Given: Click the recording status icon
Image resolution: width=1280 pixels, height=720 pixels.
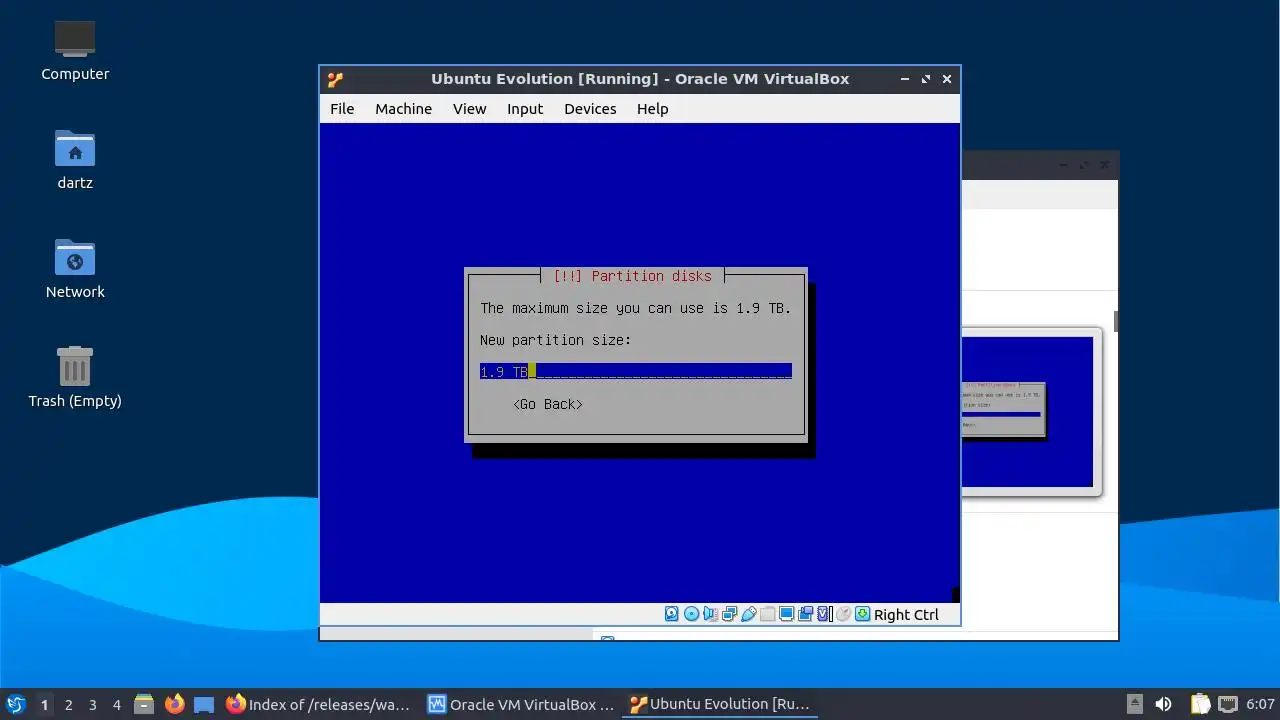Looking at the screenshot, I should point(805,614).
